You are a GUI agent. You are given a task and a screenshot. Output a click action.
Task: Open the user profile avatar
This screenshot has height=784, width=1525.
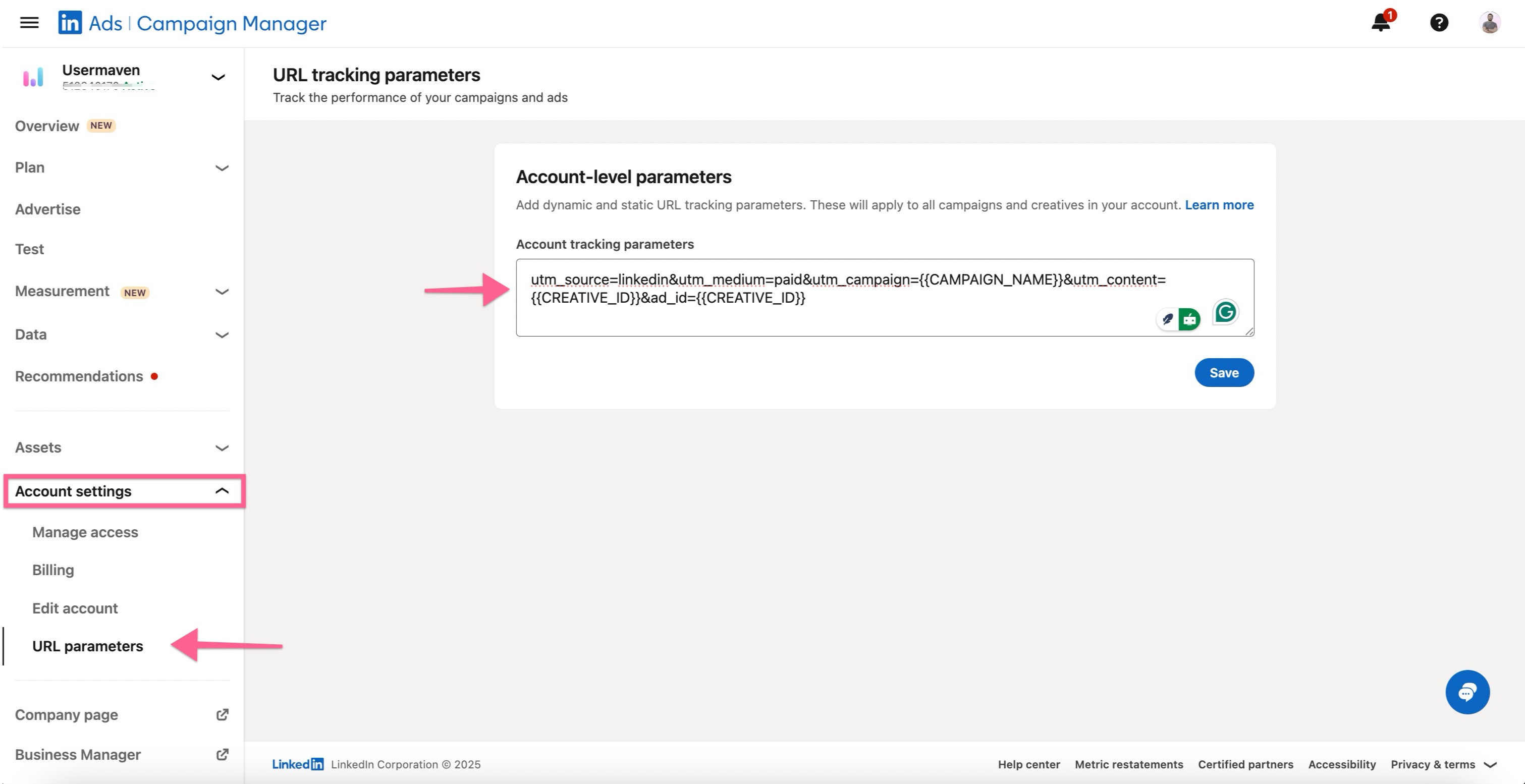pos(1490,23)
